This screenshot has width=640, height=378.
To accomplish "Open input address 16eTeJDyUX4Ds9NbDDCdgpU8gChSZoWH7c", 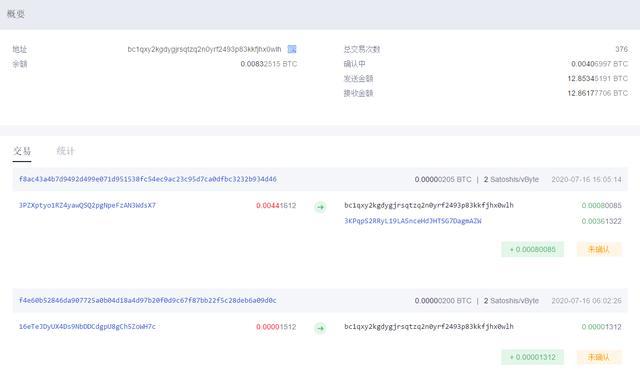I will (87, 327).
